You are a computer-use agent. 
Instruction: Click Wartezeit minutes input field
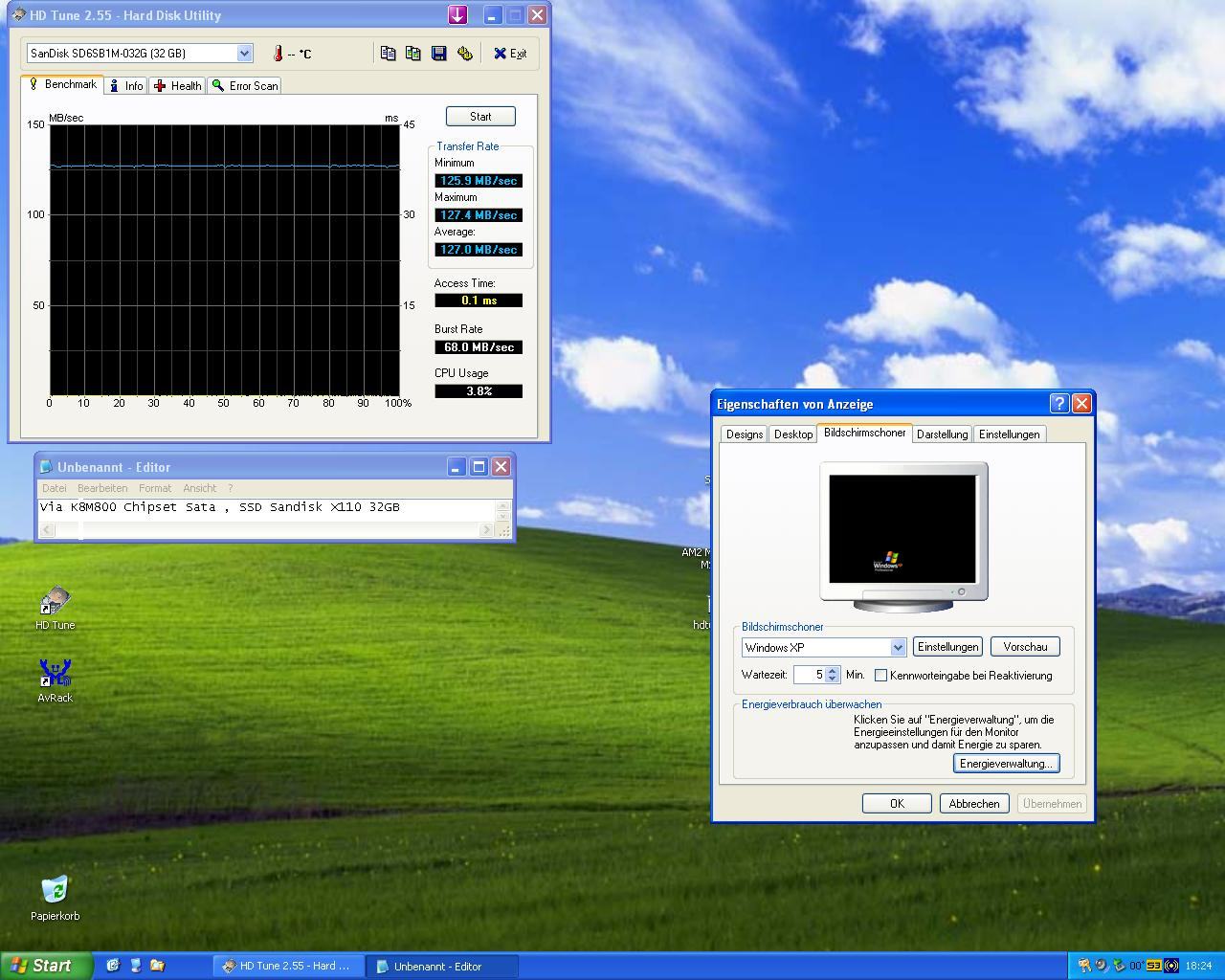[x=809, y=675]
